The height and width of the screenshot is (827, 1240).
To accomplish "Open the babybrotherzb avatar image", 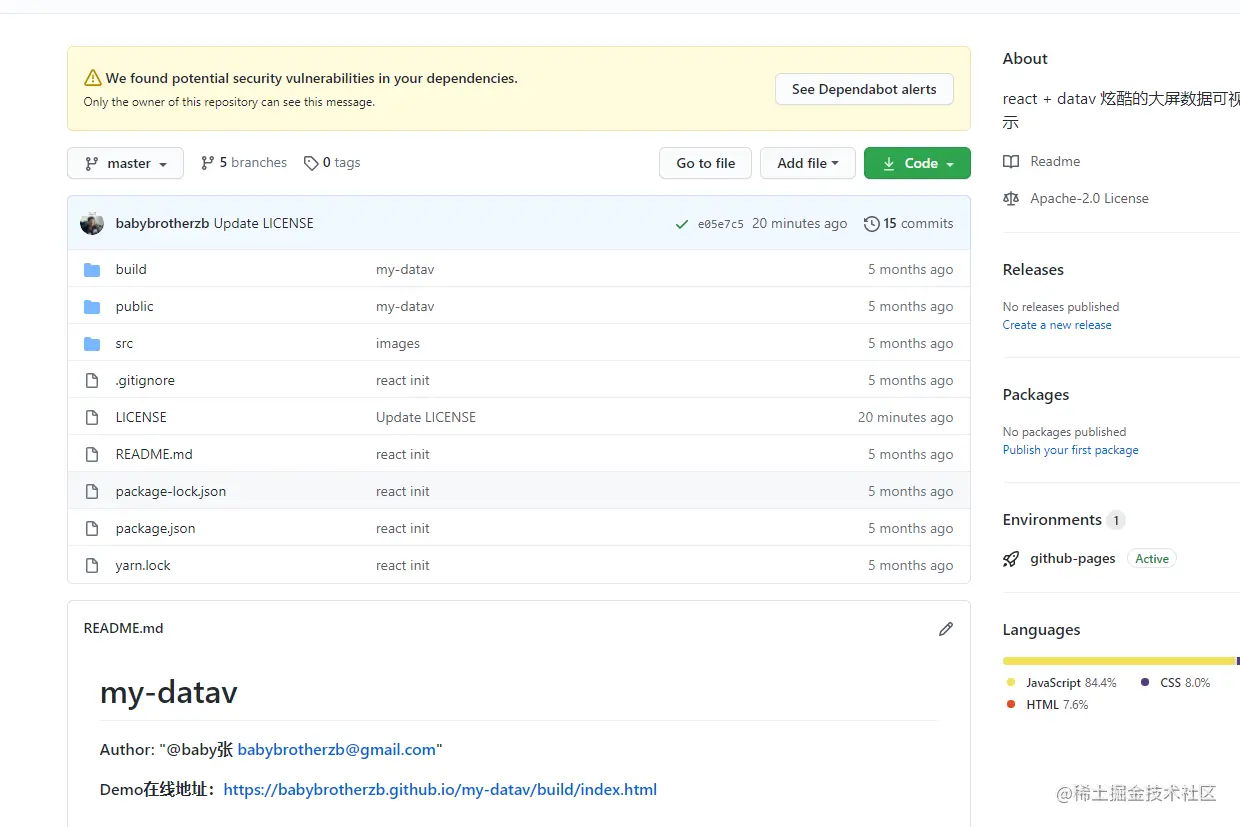I will point(92,223).
